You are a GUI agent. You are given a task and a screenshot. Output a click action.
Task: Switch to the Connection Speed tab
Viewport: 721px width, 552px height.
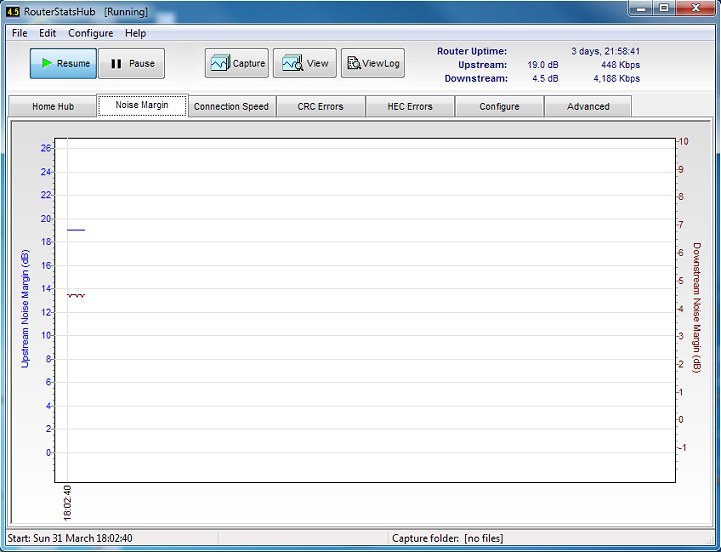(231, 107)
